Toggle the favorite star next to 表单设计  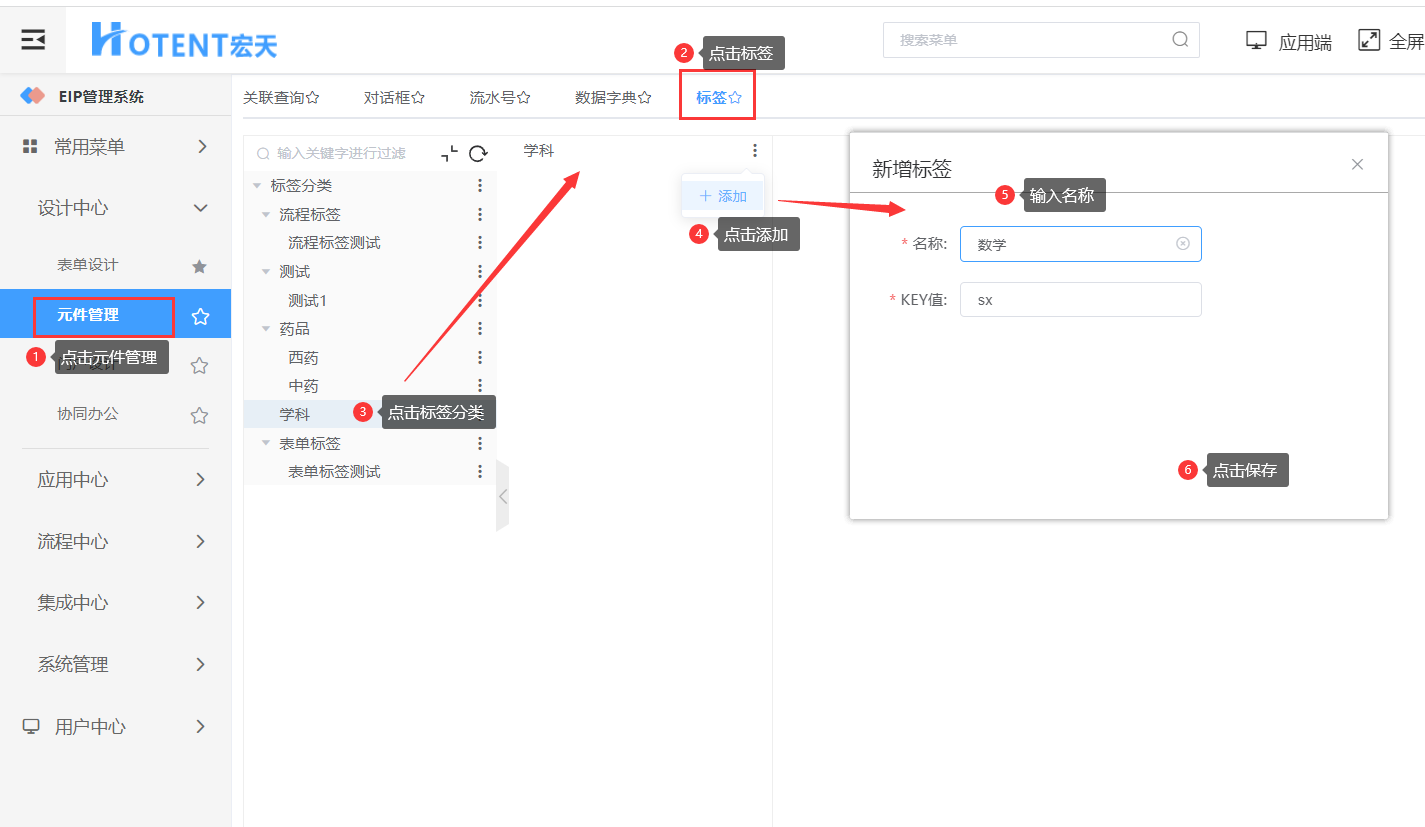(x=199, y=266)
